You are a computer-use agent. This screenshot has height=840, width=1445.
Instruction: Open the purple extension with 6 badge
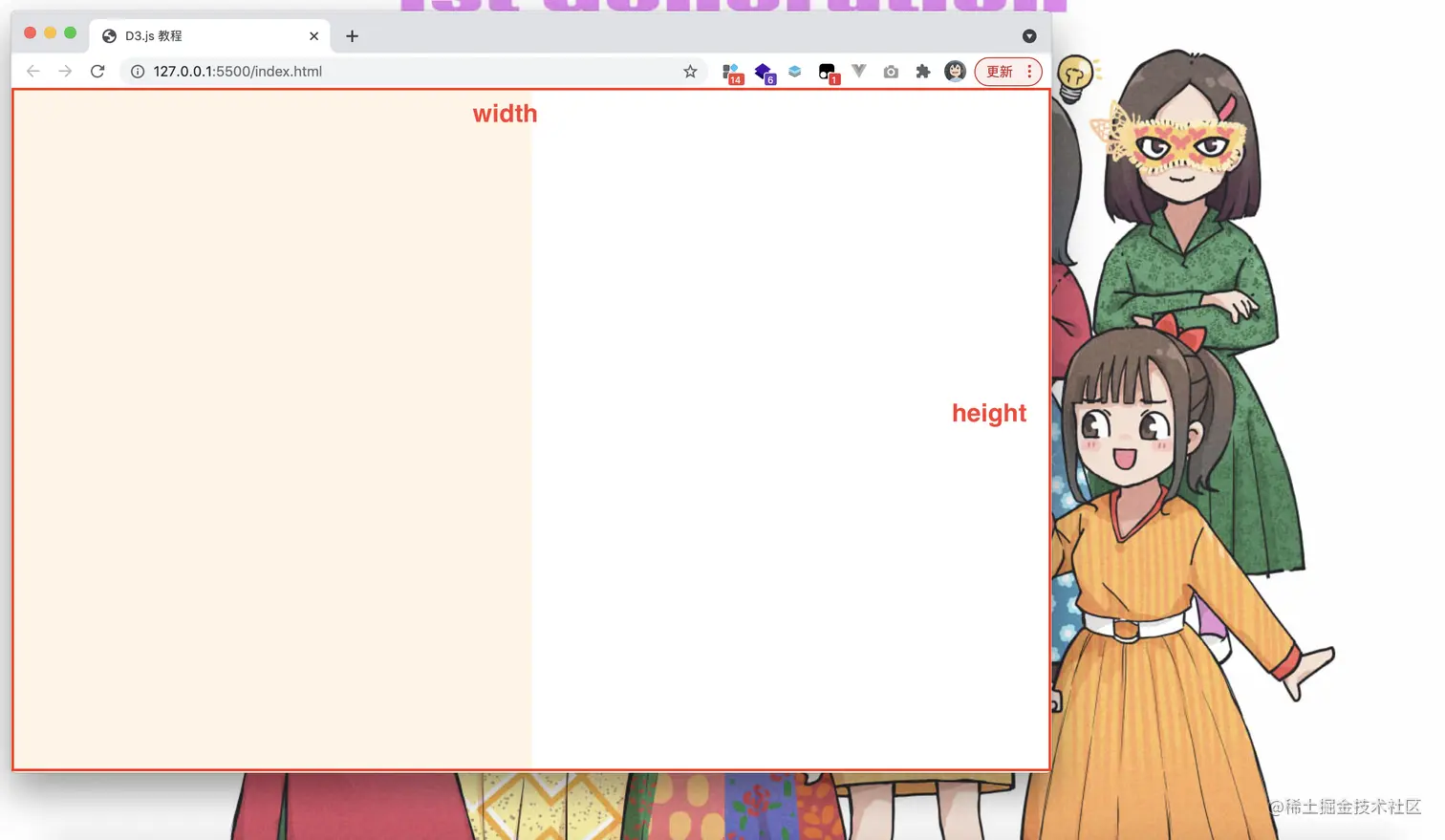pyautogui.click(x=765, y=73)
